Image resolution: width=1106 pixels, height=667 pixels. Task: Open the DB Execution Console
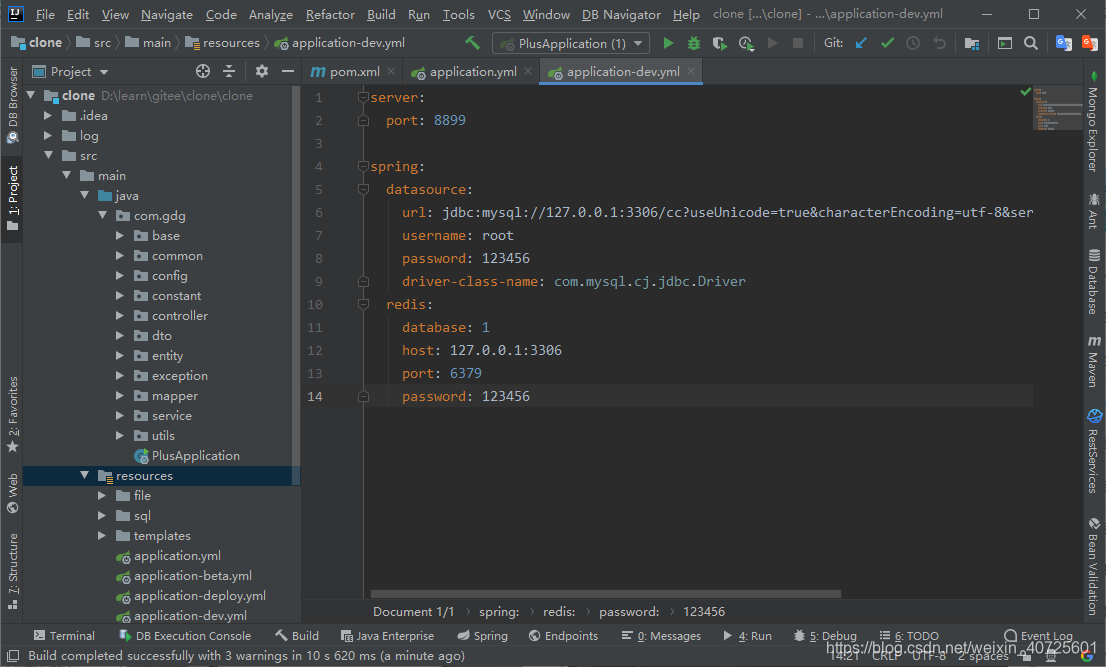(185, 636)
